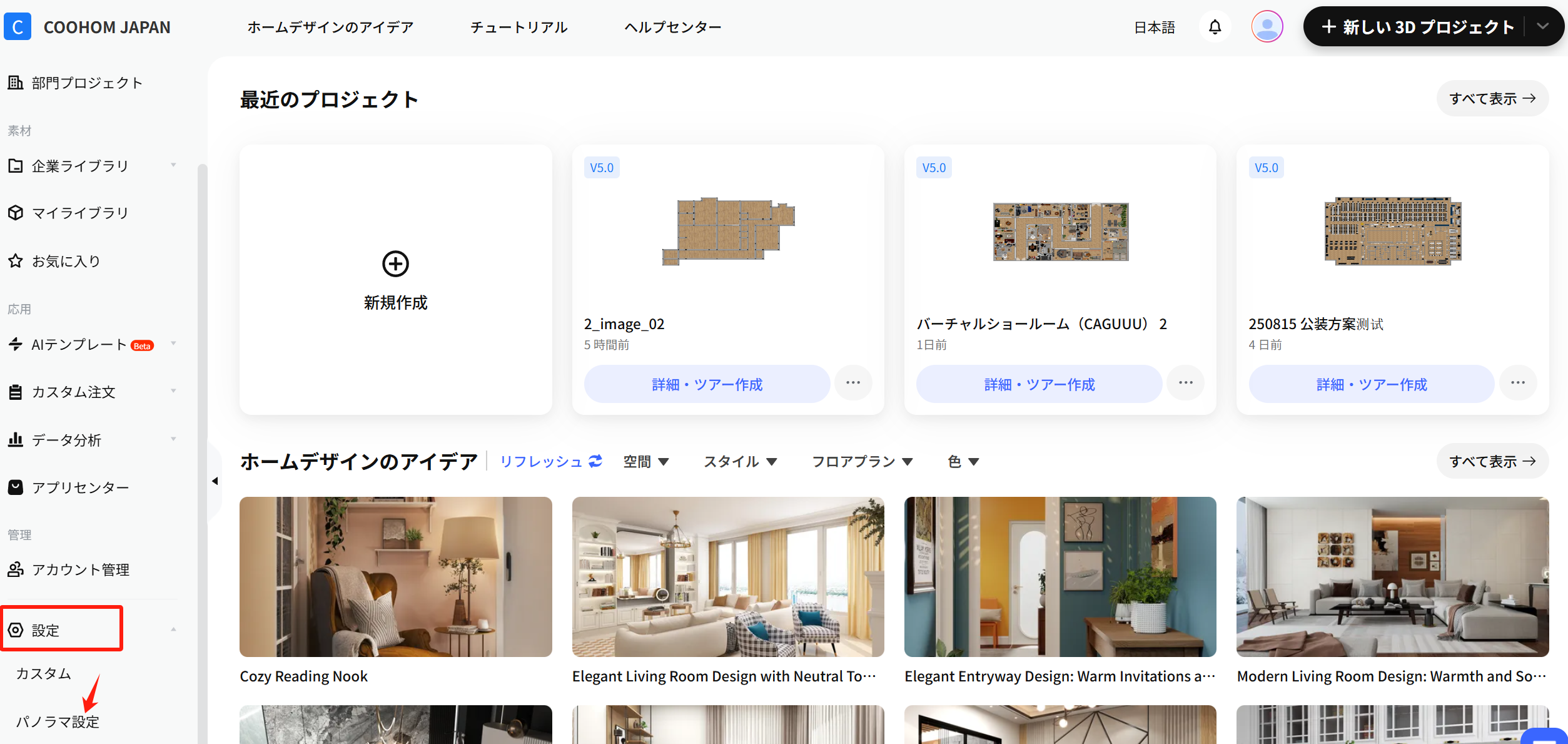Viewport: 1568px width, 744px height.
Task: Open the Modern Living Room Design image
Action: coord(1393,576)
